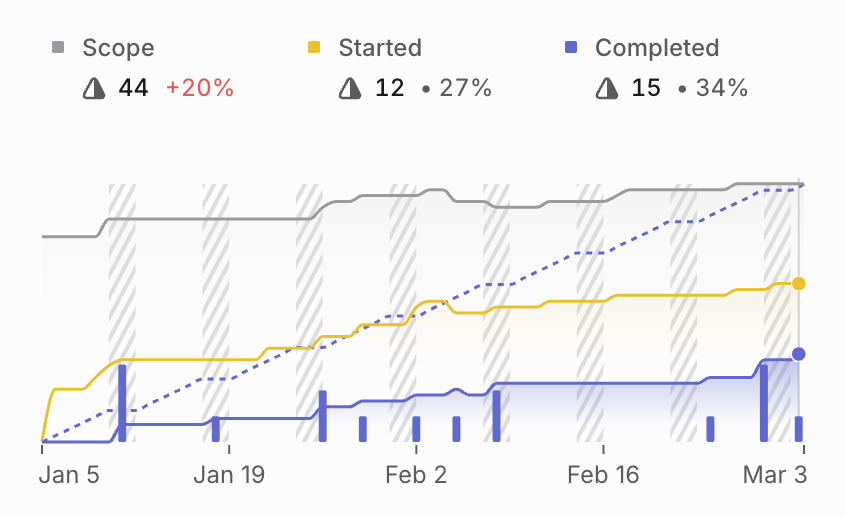
Task: Click the Jan 19 axis label
Action: coord(228,475)
